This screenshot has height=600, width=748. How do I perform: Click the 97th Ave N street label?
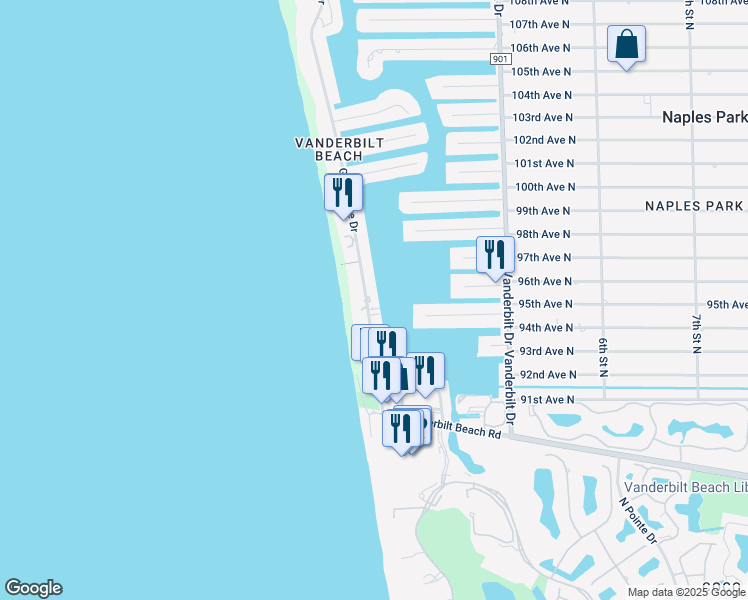[544, 258]
